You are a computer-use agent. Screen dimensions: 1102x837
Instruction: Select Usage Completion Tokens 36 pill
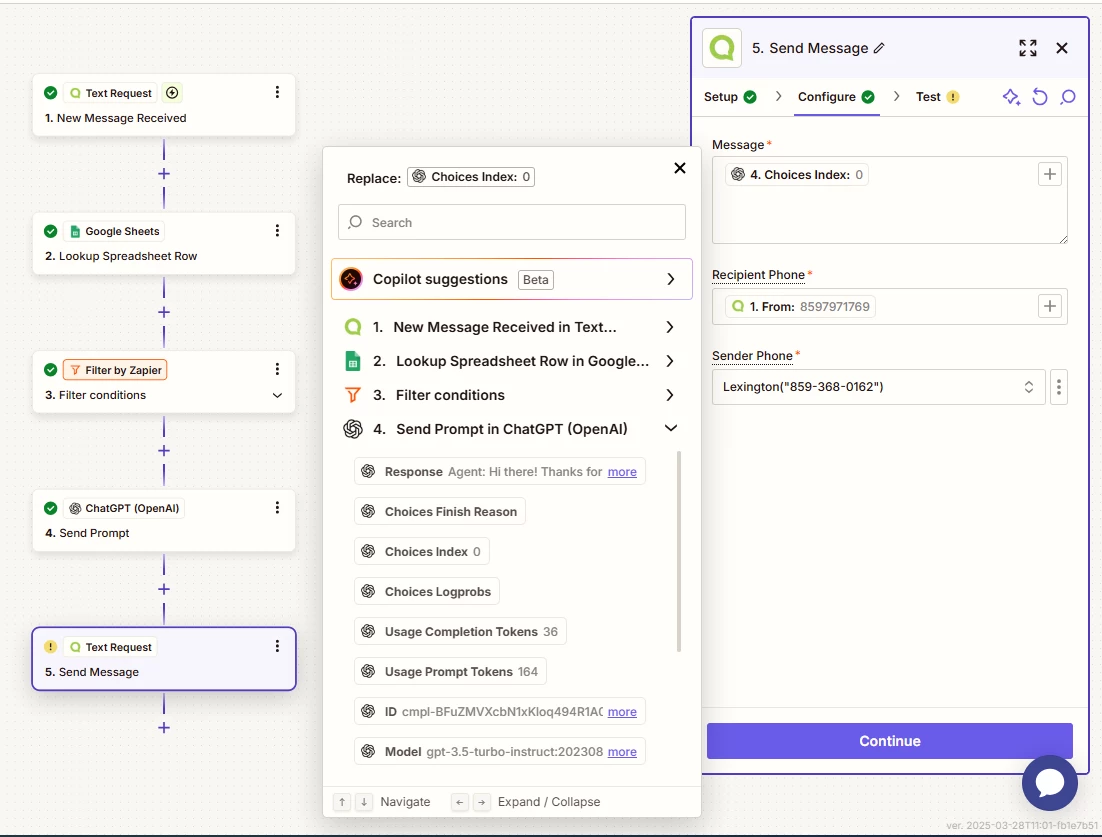(460, 632)
